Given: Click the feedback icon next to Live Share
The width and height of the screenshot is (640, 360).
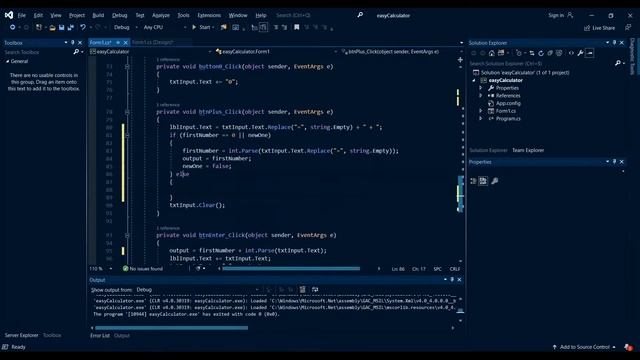Looking at the screenshot, I should pos(628,27).
